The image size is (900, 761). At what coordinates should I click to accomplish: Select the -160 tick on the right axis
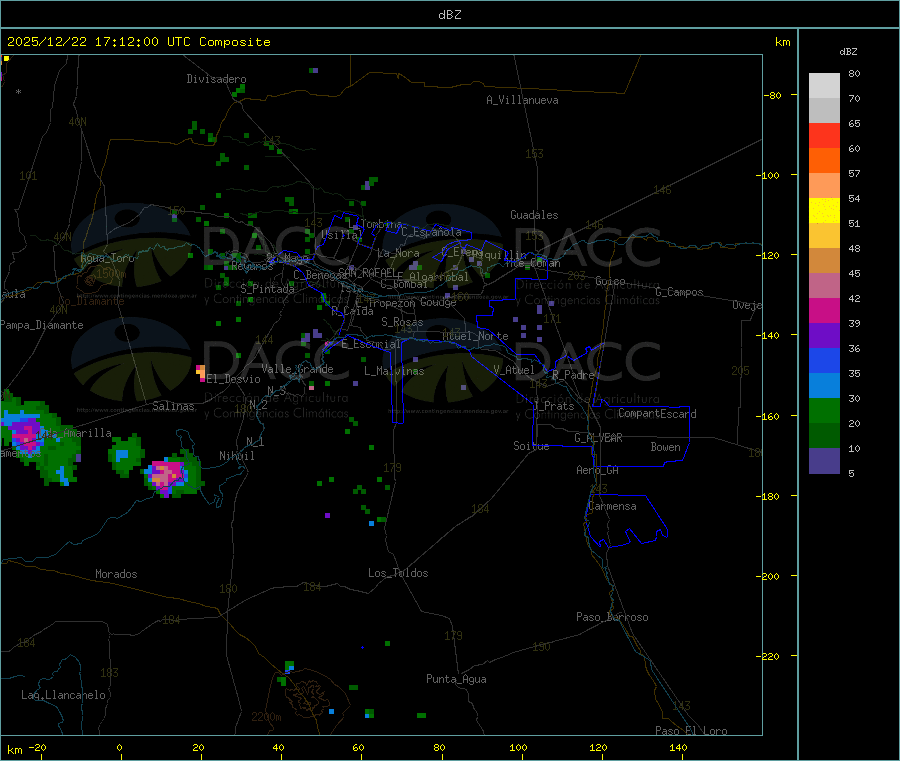pyautogui.click(x=771, y=416)
